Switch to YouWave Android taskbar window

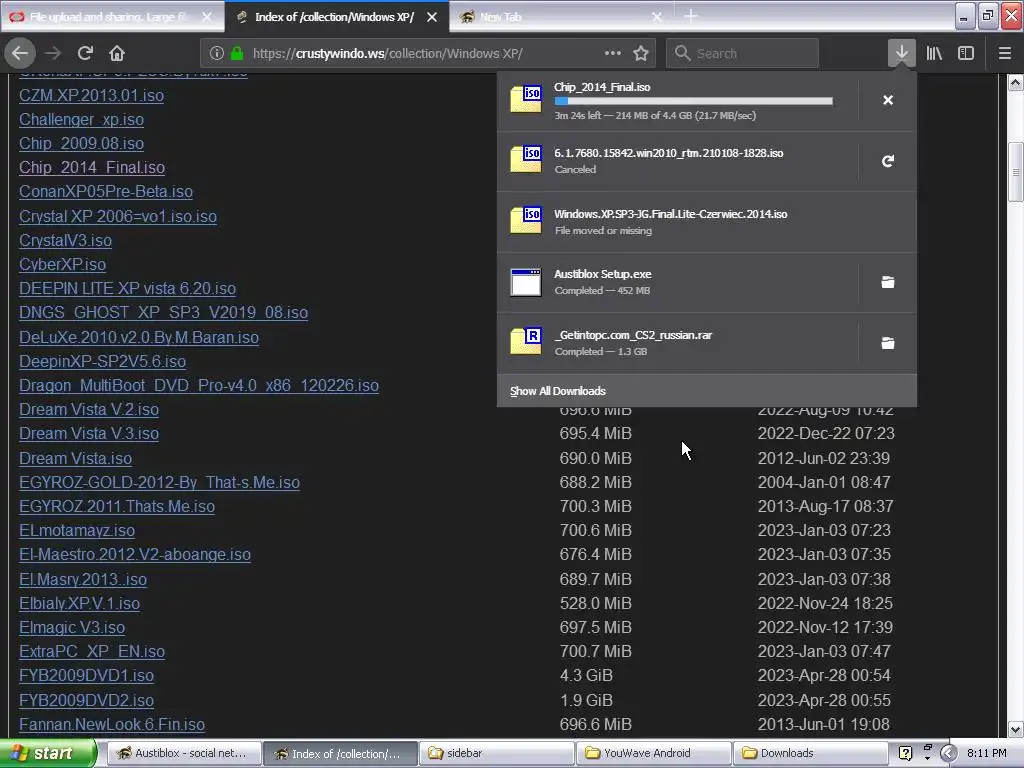(x=652, y=753)
